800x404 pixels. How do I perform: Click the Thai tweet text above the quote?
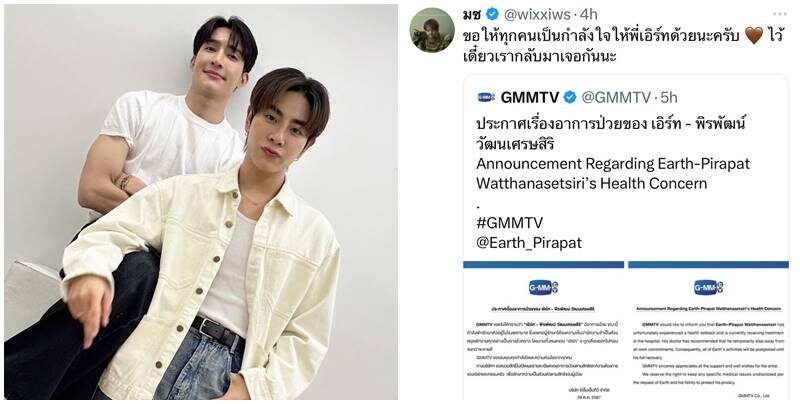click(622, 45)
